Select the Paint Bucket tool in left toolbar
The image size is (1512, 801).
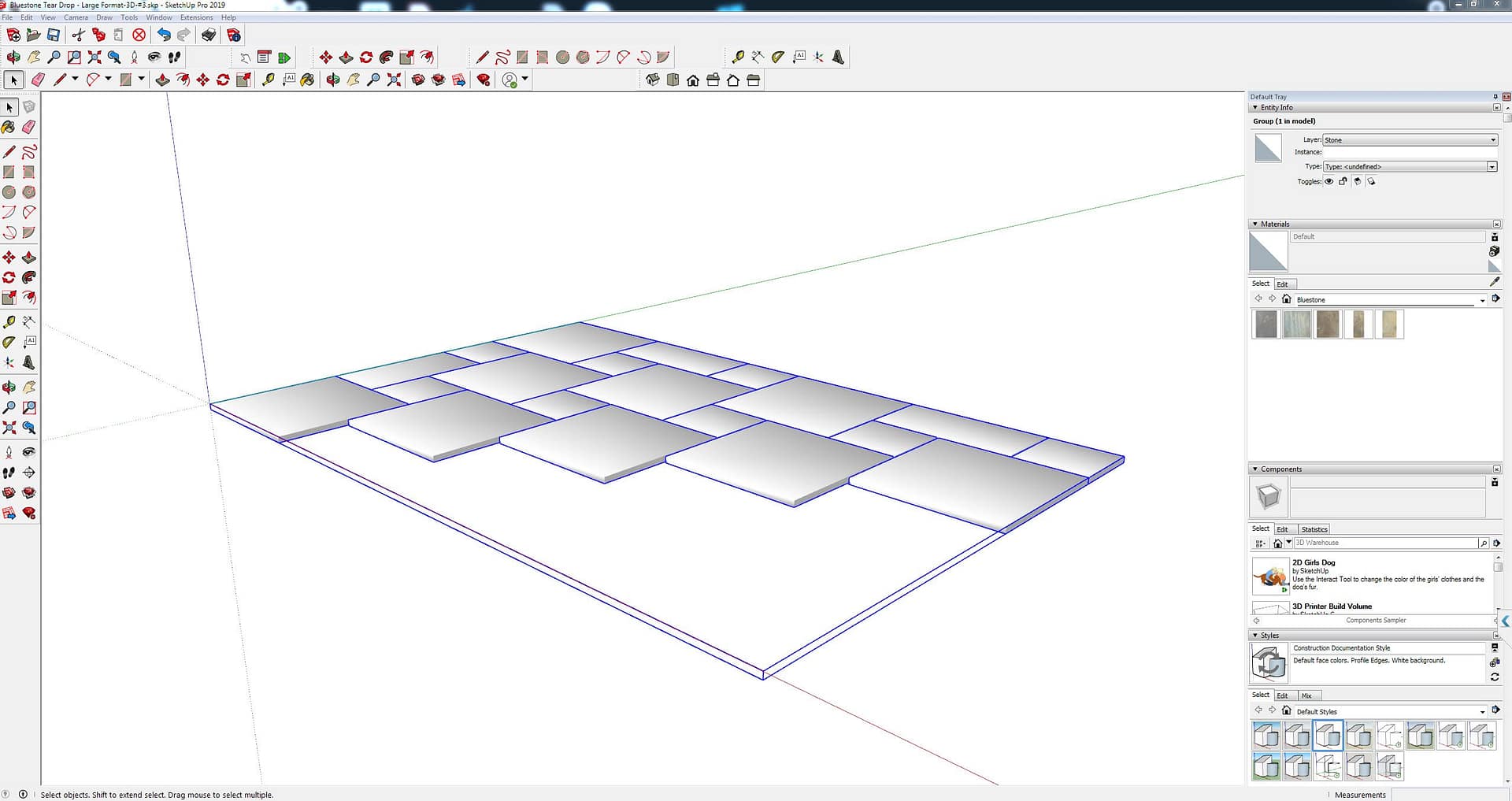pos(9,127)
